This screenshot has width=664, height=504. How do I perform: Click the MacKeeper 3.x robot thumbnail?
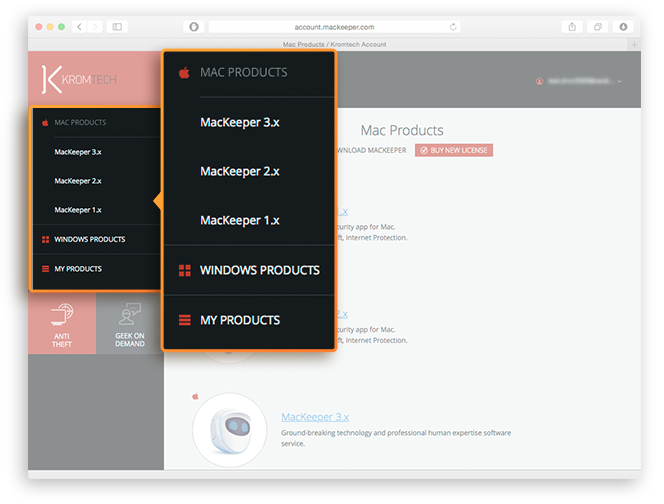[230, 430]
